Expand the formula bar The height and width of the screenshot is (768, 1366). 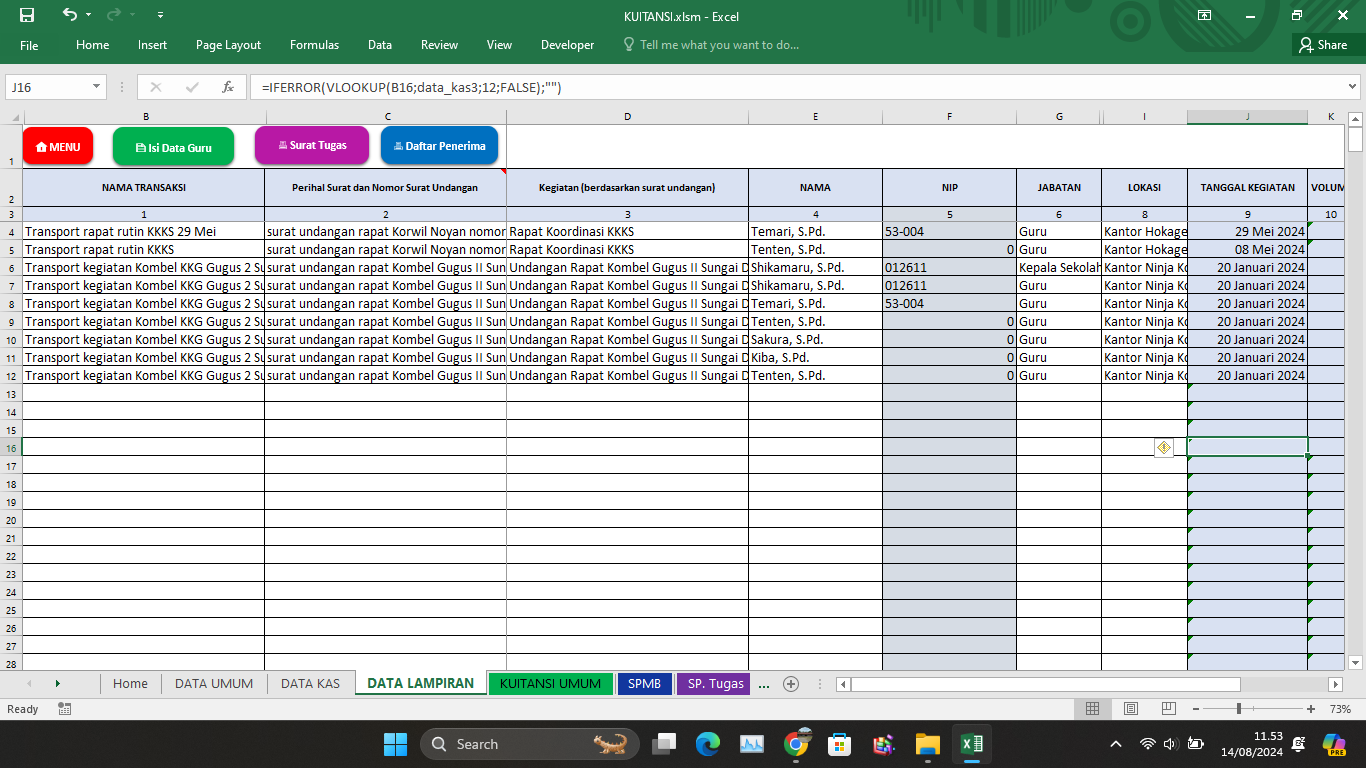click(1352, 87)
